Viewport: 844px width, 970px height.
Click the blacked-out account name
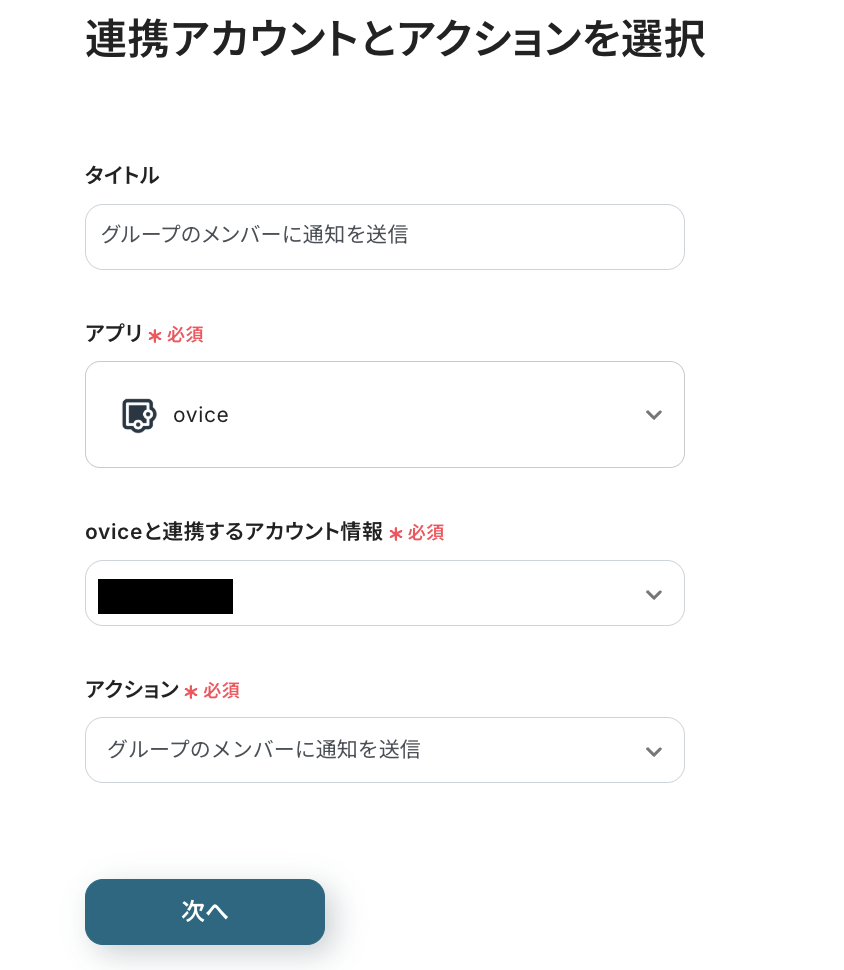coord(165,596)
